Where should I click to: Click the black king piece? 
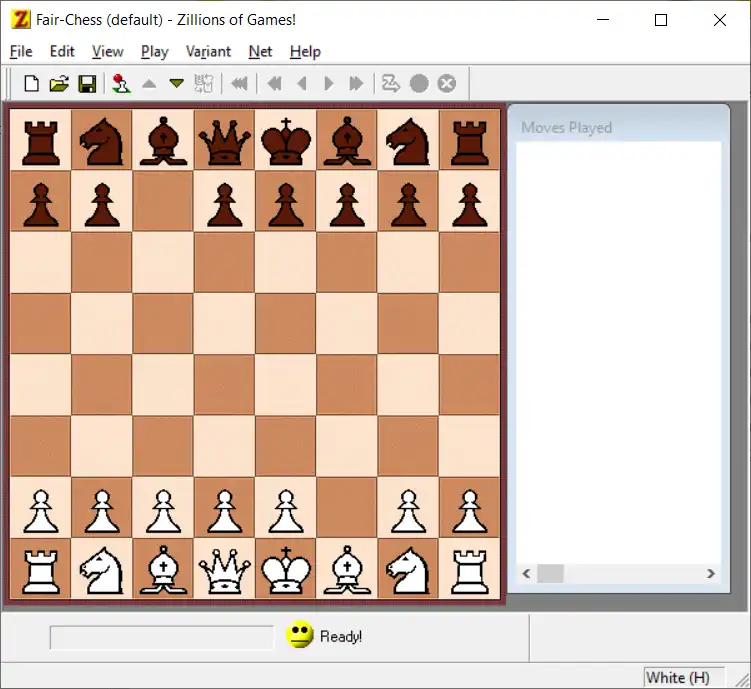pos(286,142)
